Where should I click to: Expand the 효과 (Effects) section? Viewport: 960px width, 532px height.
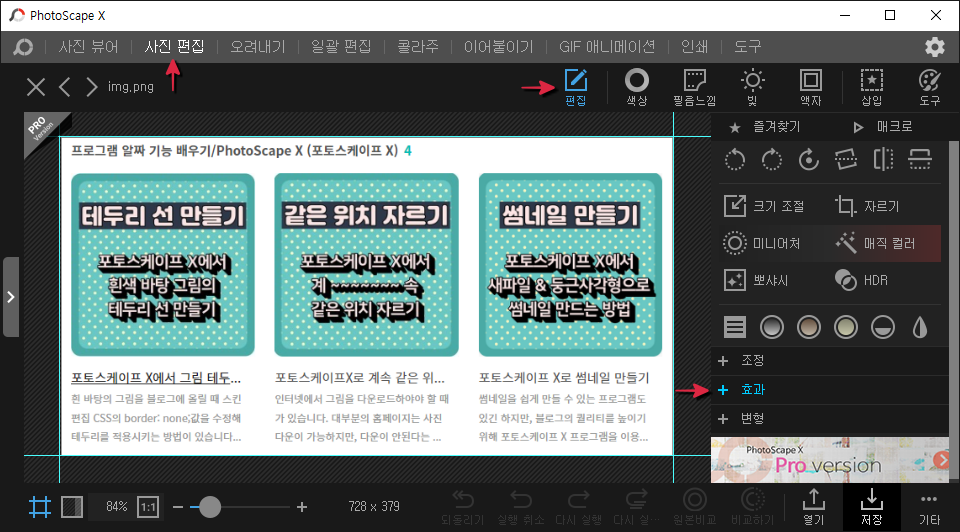coord(830,390)
